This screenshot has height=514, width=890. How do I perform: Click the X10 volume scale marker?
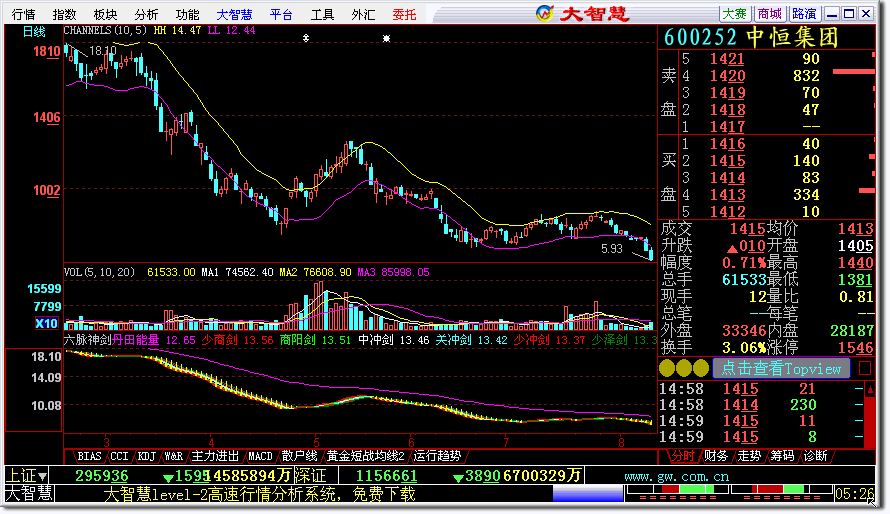(x=46, y=323)
